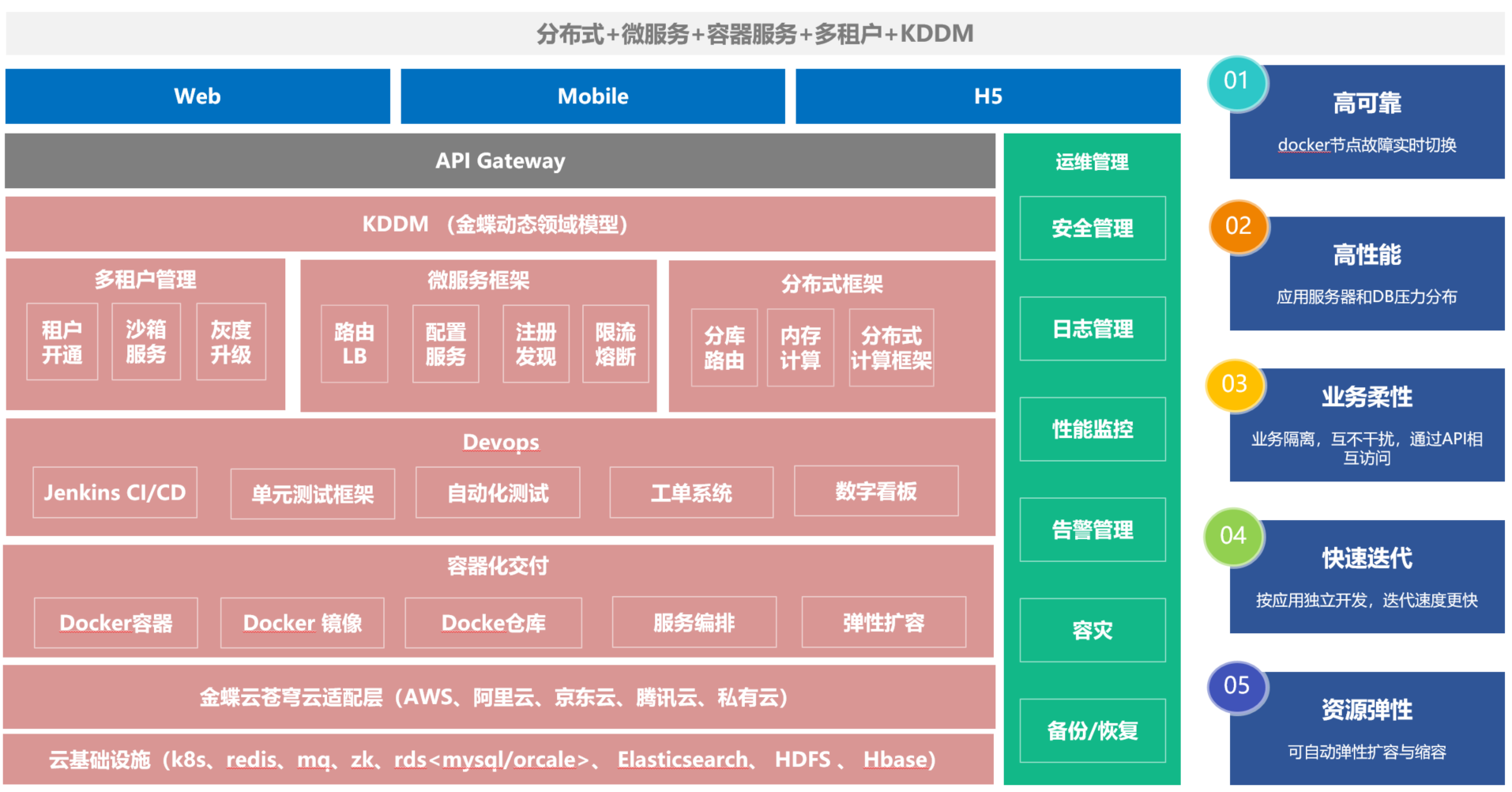
Task: Select the 租户开通 box
Action: point(62,342)
